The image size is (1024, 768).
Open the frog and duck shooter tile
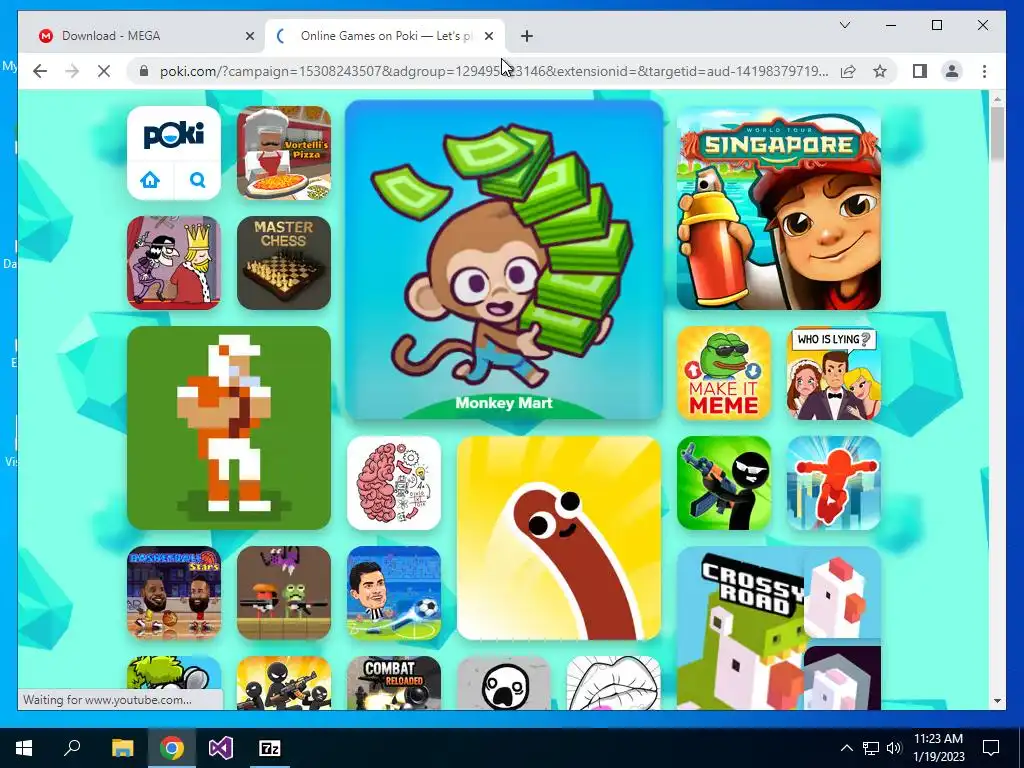(284, 593)
